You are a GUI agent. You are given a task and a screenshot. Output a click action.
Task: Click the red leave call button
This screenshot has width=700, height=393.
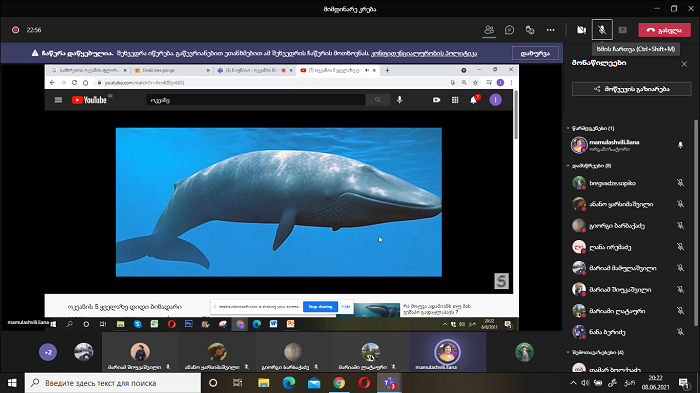pyautogui.click(x=664, y=30)
